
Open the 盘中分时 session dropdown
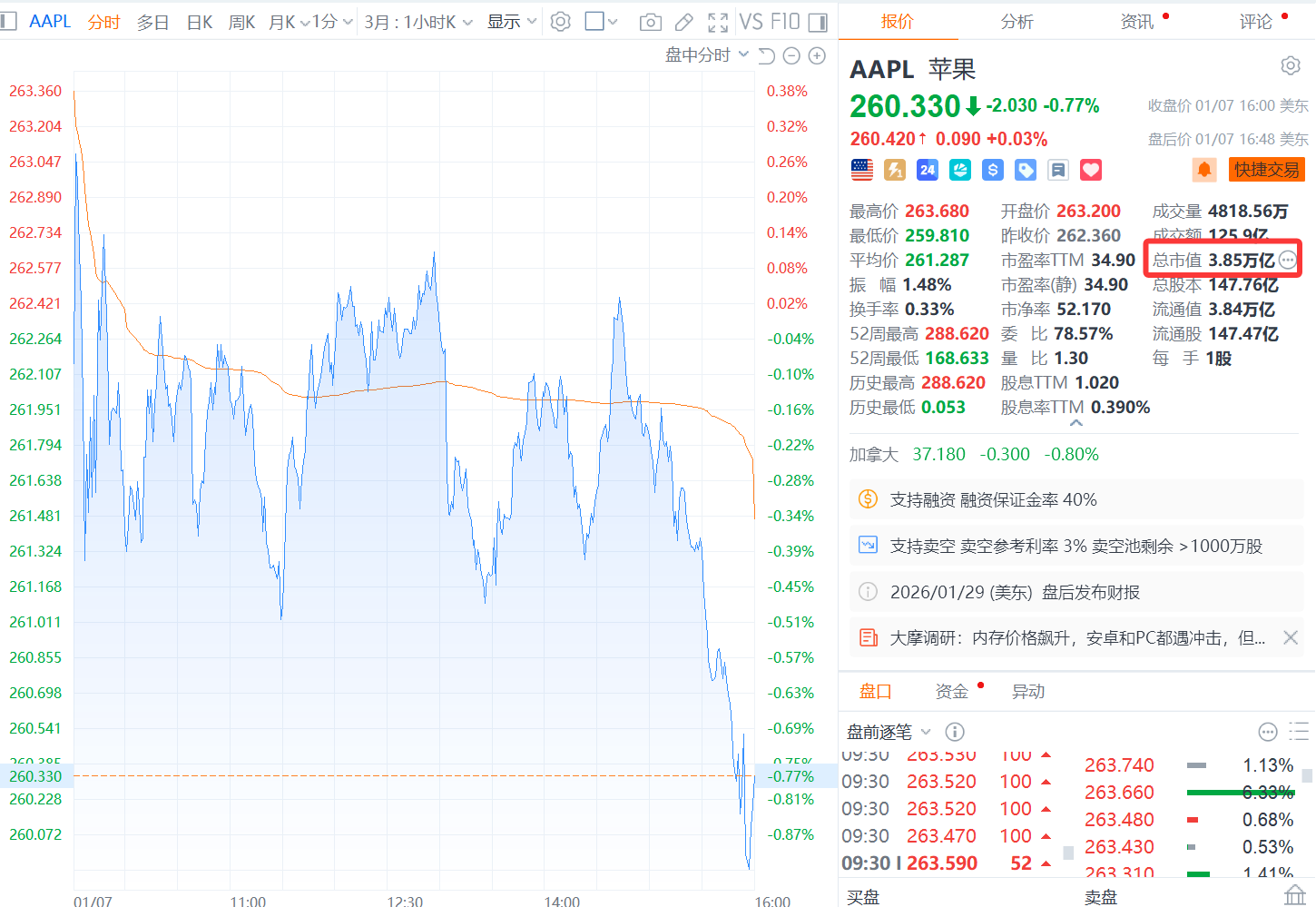point(707,55)
